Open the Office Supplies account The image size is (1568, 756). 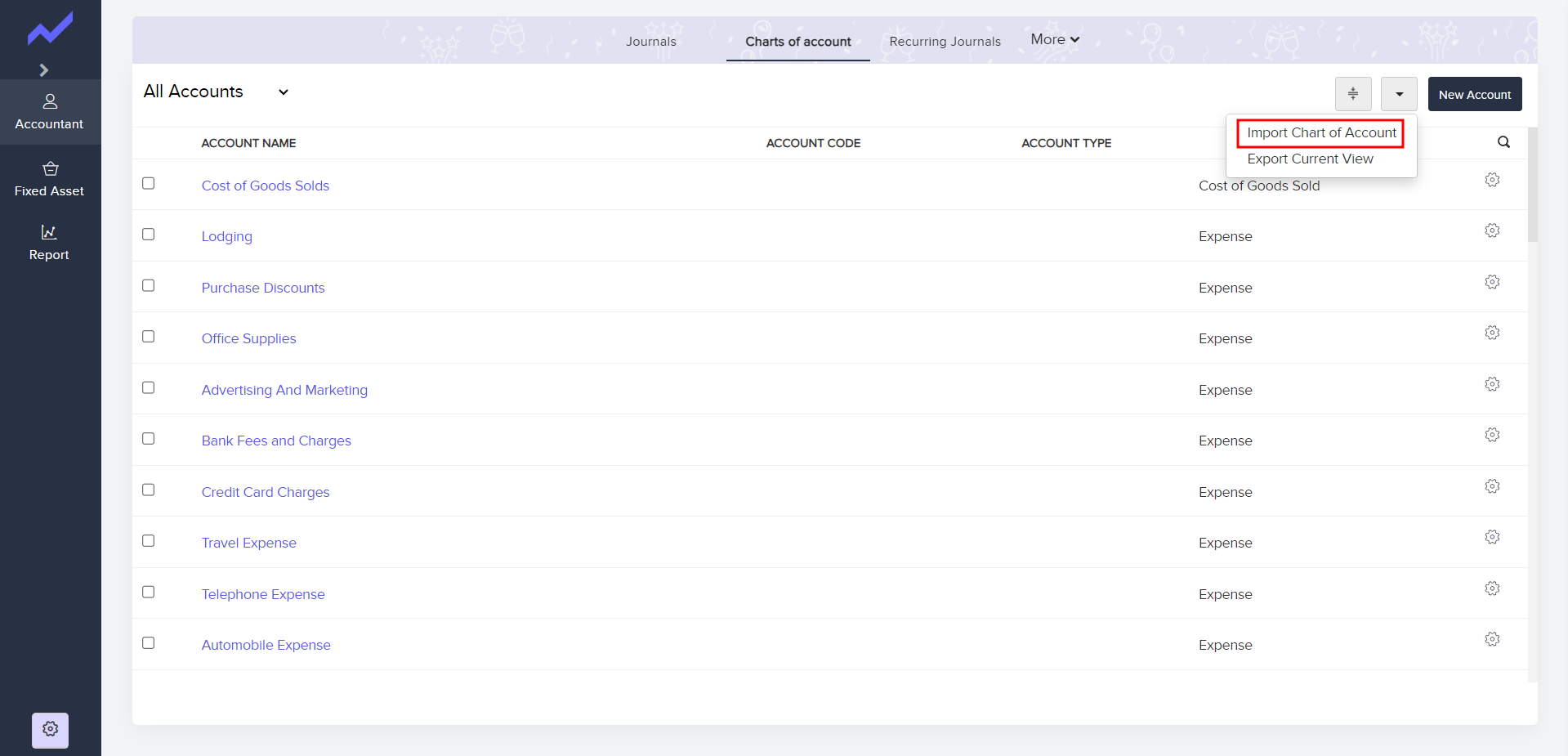249,338
